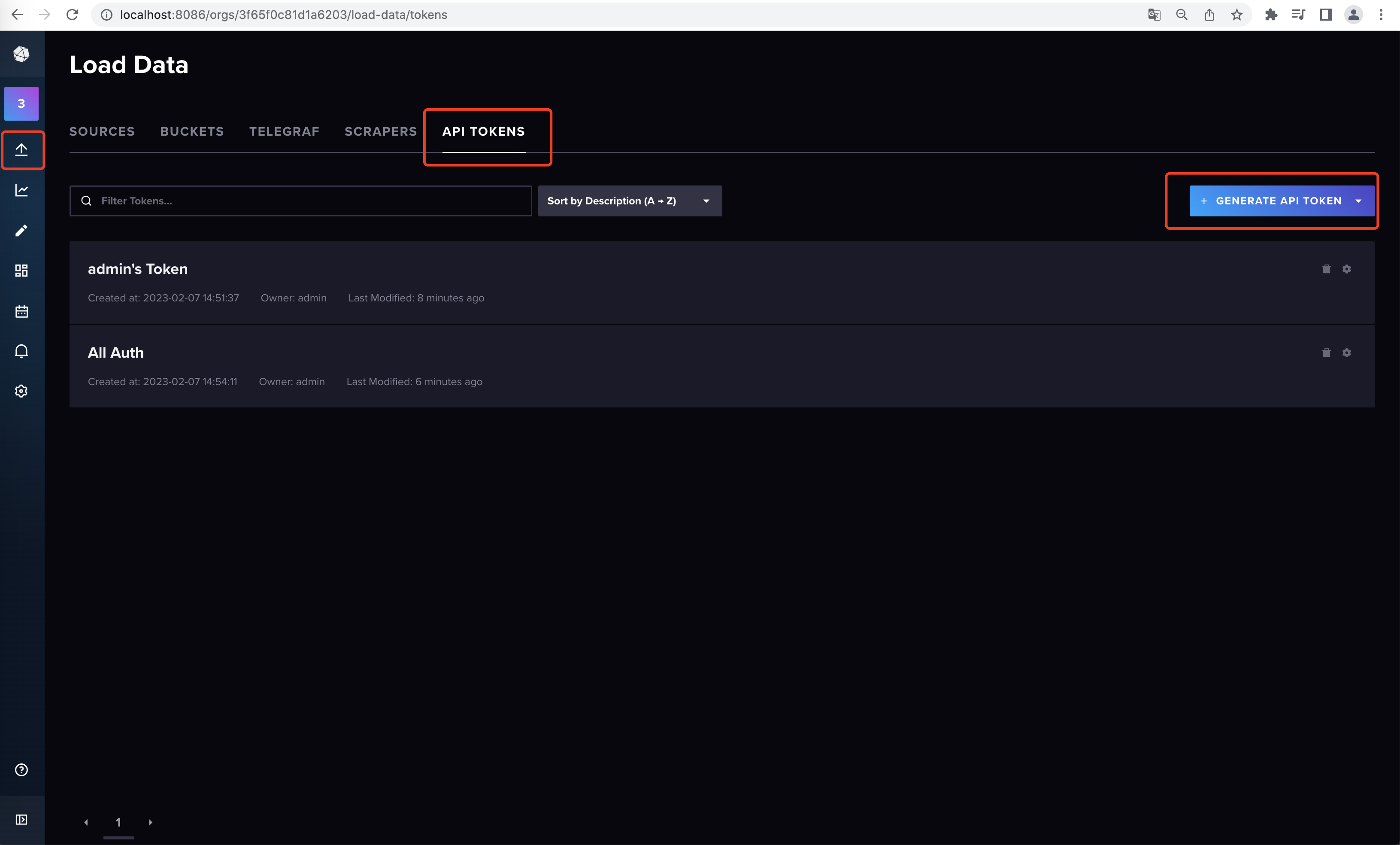Open the media control playlist icon
The width and height of the screenshot is (1400, 845).
click(1298, 14)
